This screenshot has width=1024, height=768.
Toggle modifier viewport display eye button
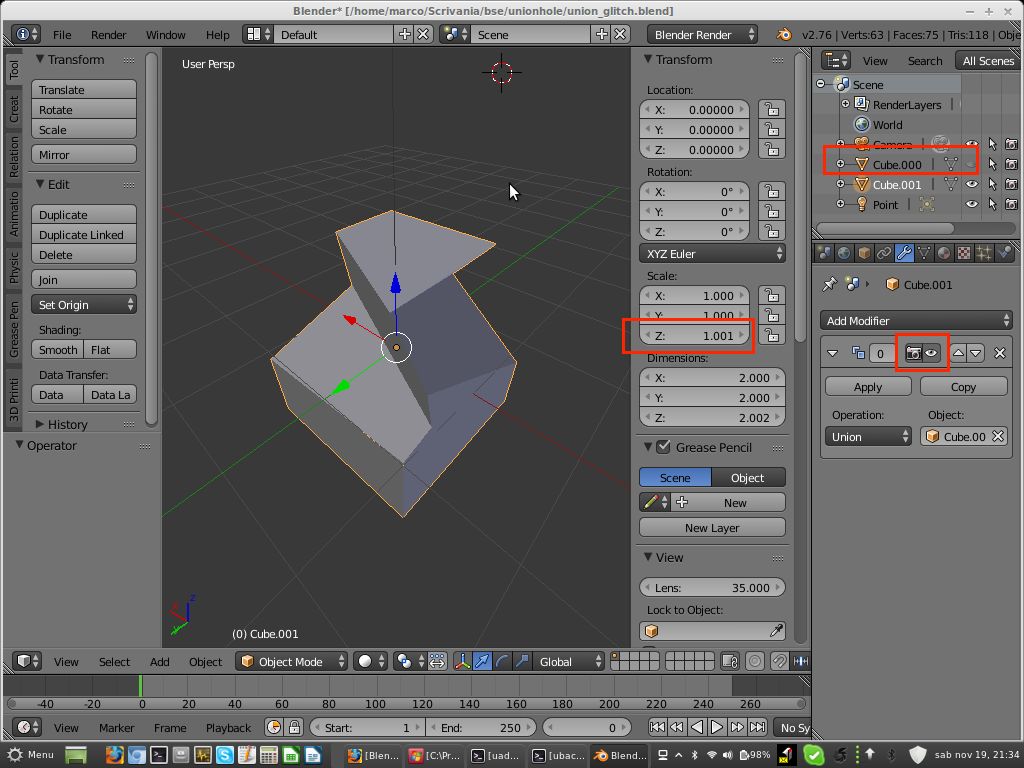(931, 353)
